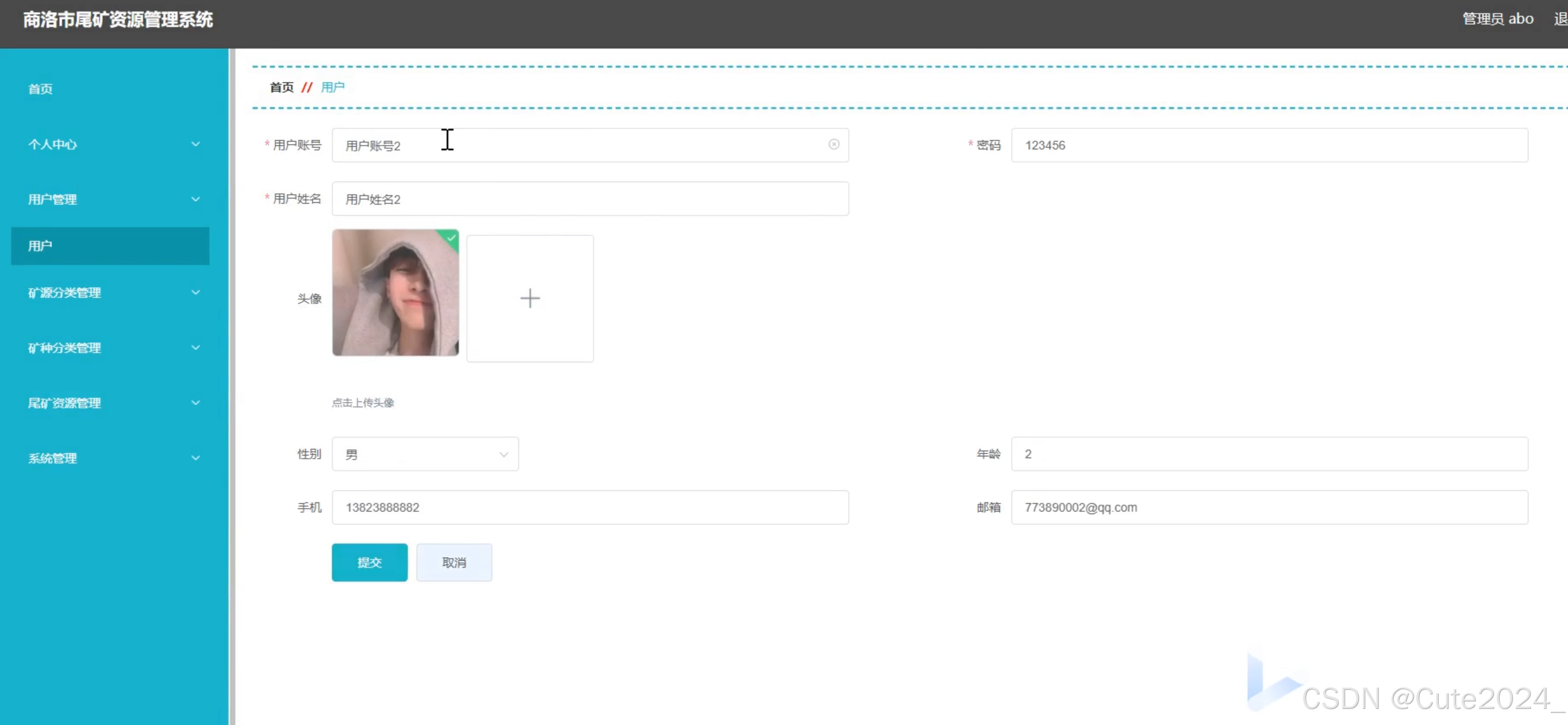Click into the 用户姓名 input field
This screenshot has height=725, width=1568.
click(589, 199)
